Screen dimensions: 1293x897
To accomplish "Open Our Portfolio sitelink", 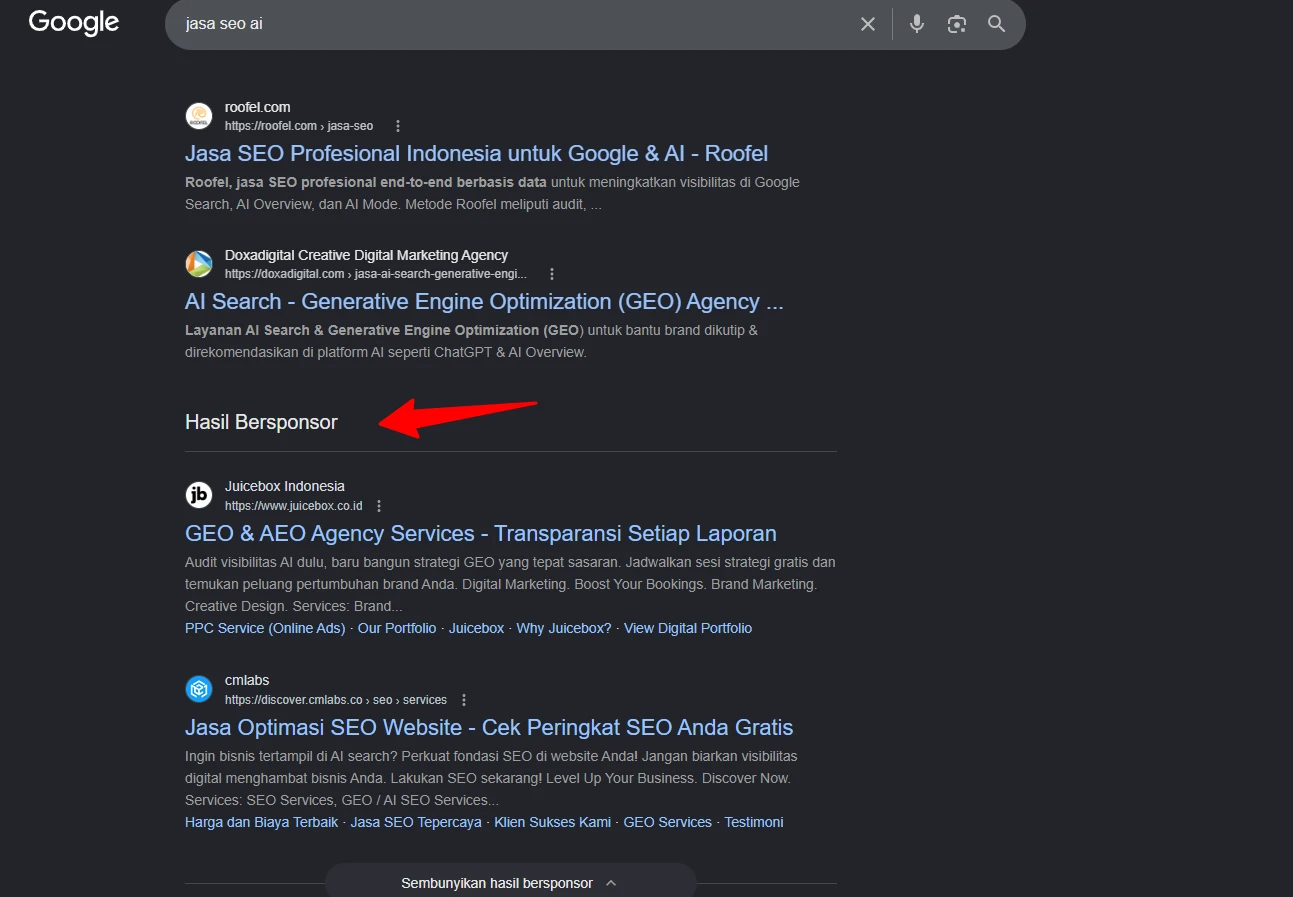I will click(397, 628).
